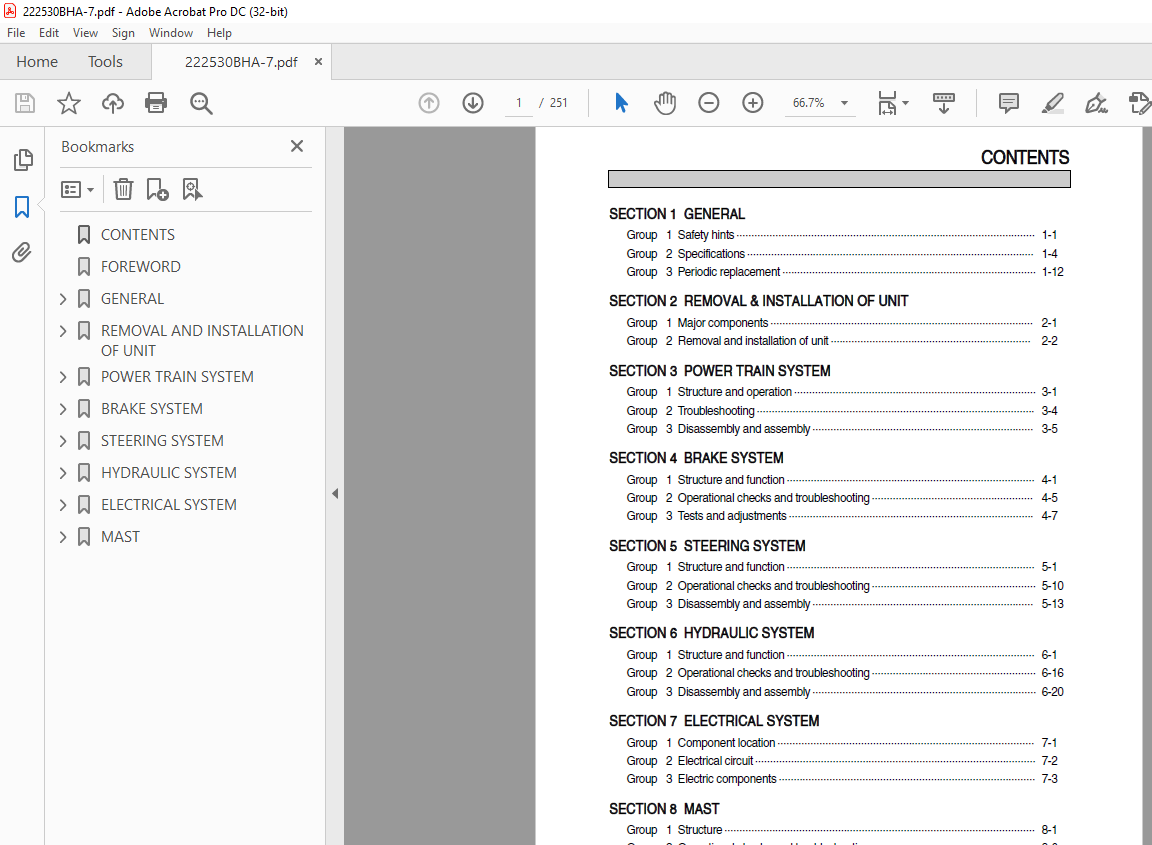Open the Window menu
Screen dimensions: 1152x845
click(170, 33)
